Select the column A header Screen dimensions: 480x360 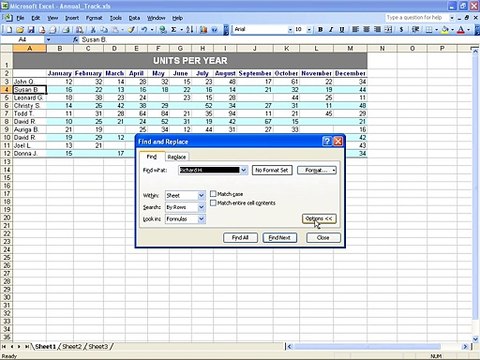click(30, 48)
